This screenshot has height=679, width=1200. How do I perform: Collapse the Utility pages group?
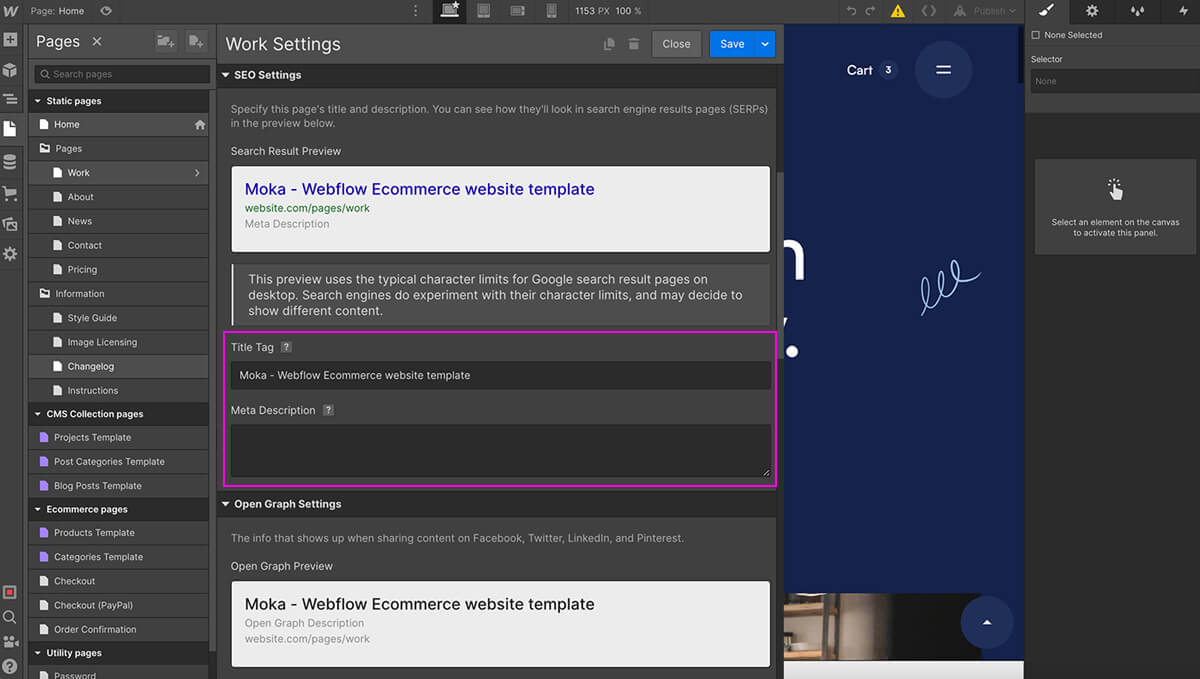pos(37,653)
